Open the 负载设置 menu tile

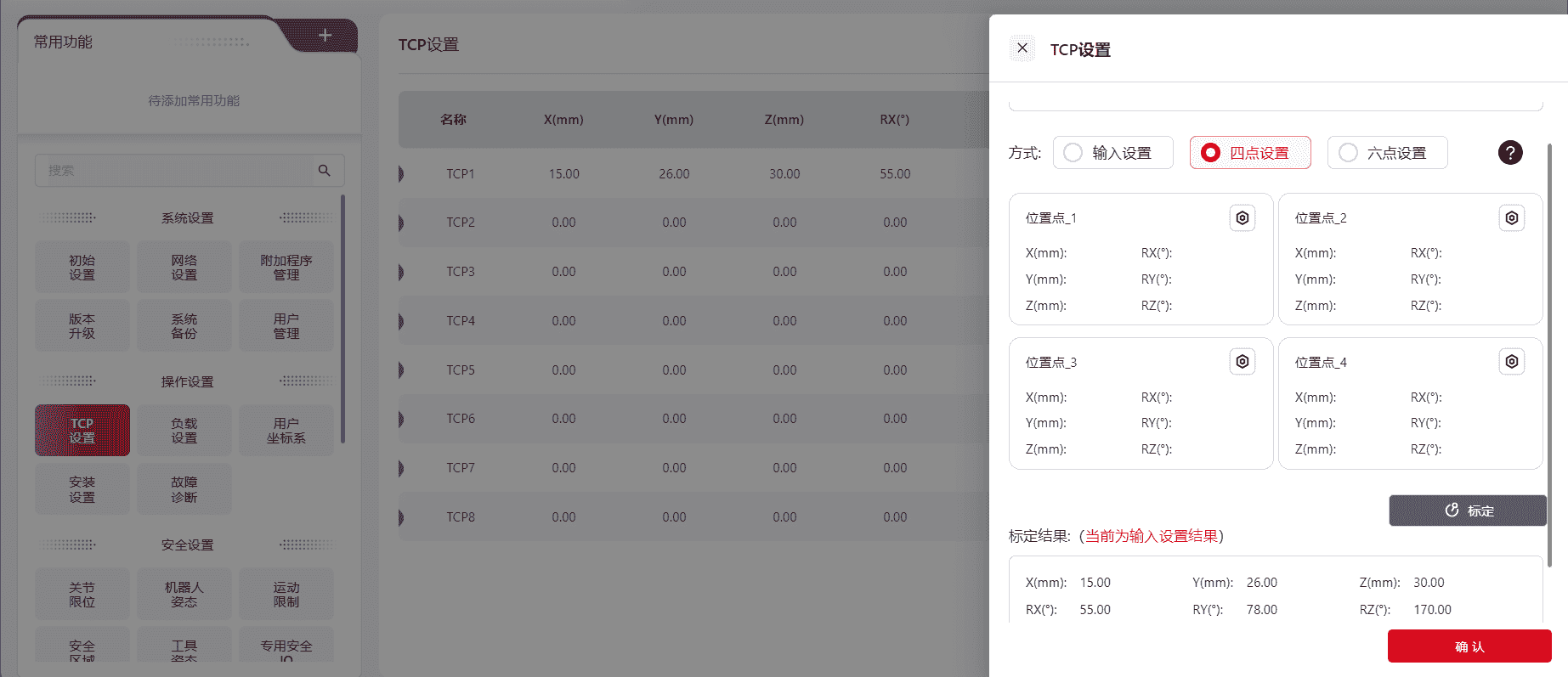(184, 431)
